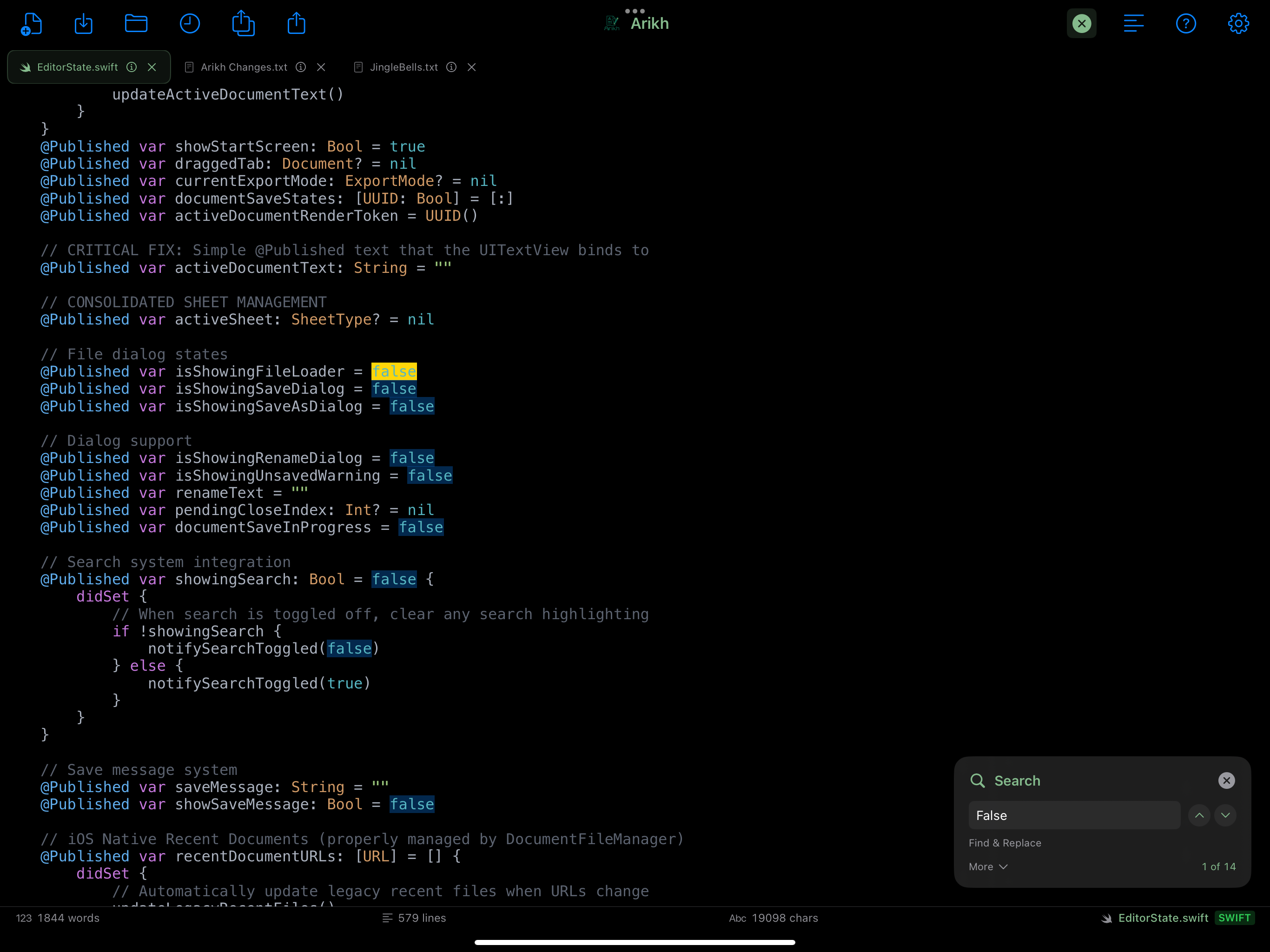Switch to Arikh Changes.txt tab
The width and height of the screenshot is (1270, 952).
(x=244, y=67)
